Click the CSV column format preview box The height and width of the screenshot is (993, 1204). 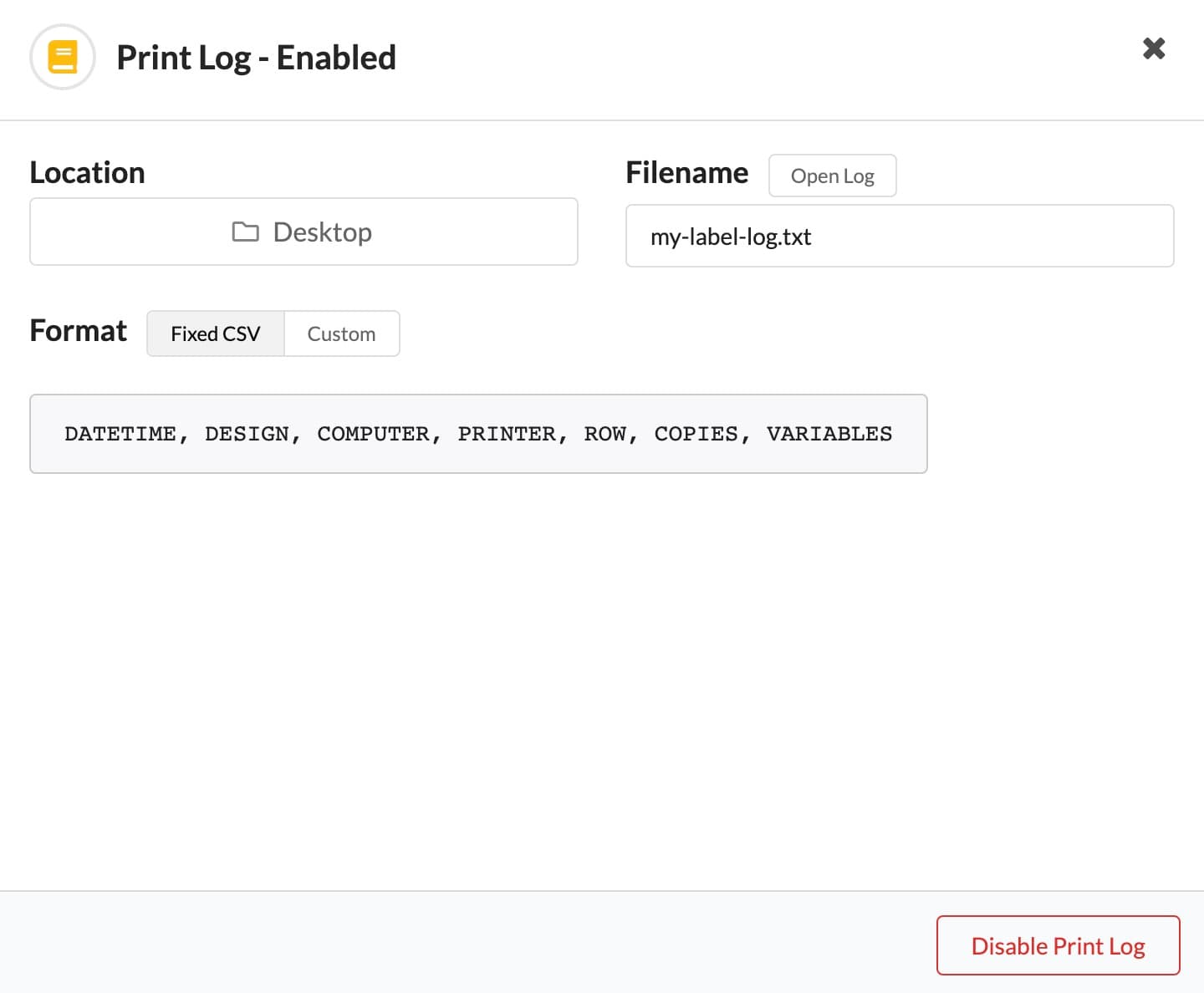(478, 434)
